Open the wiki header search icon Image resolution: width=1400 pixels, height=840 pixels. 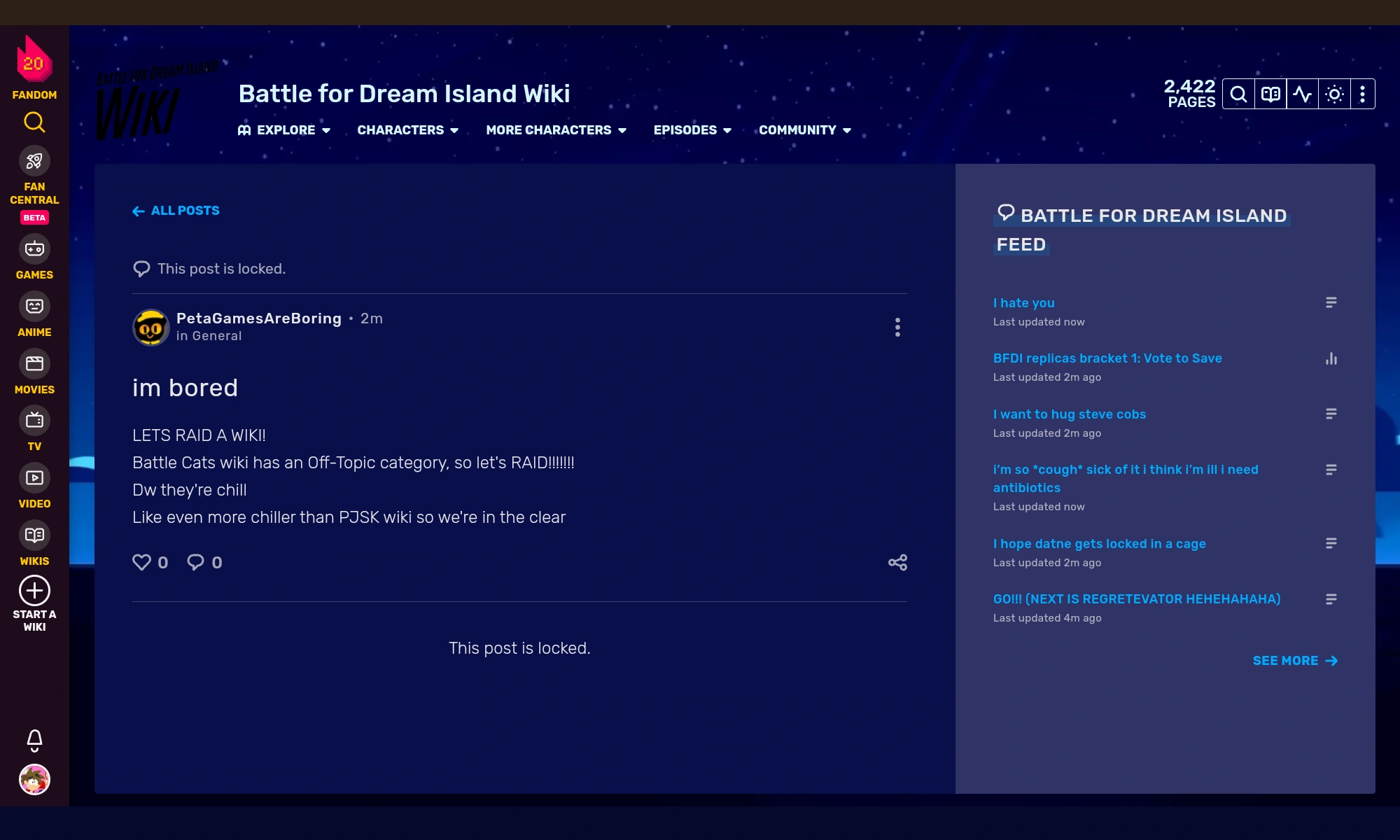[x=1238, y=94]
